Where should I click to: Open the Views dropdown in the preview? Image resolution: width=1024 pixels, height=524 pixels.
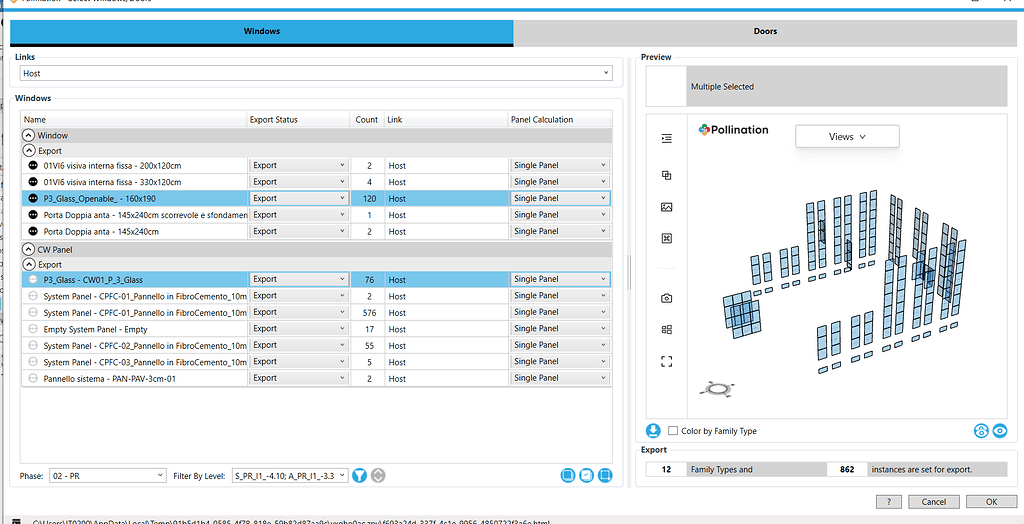(x=847, y=137)
